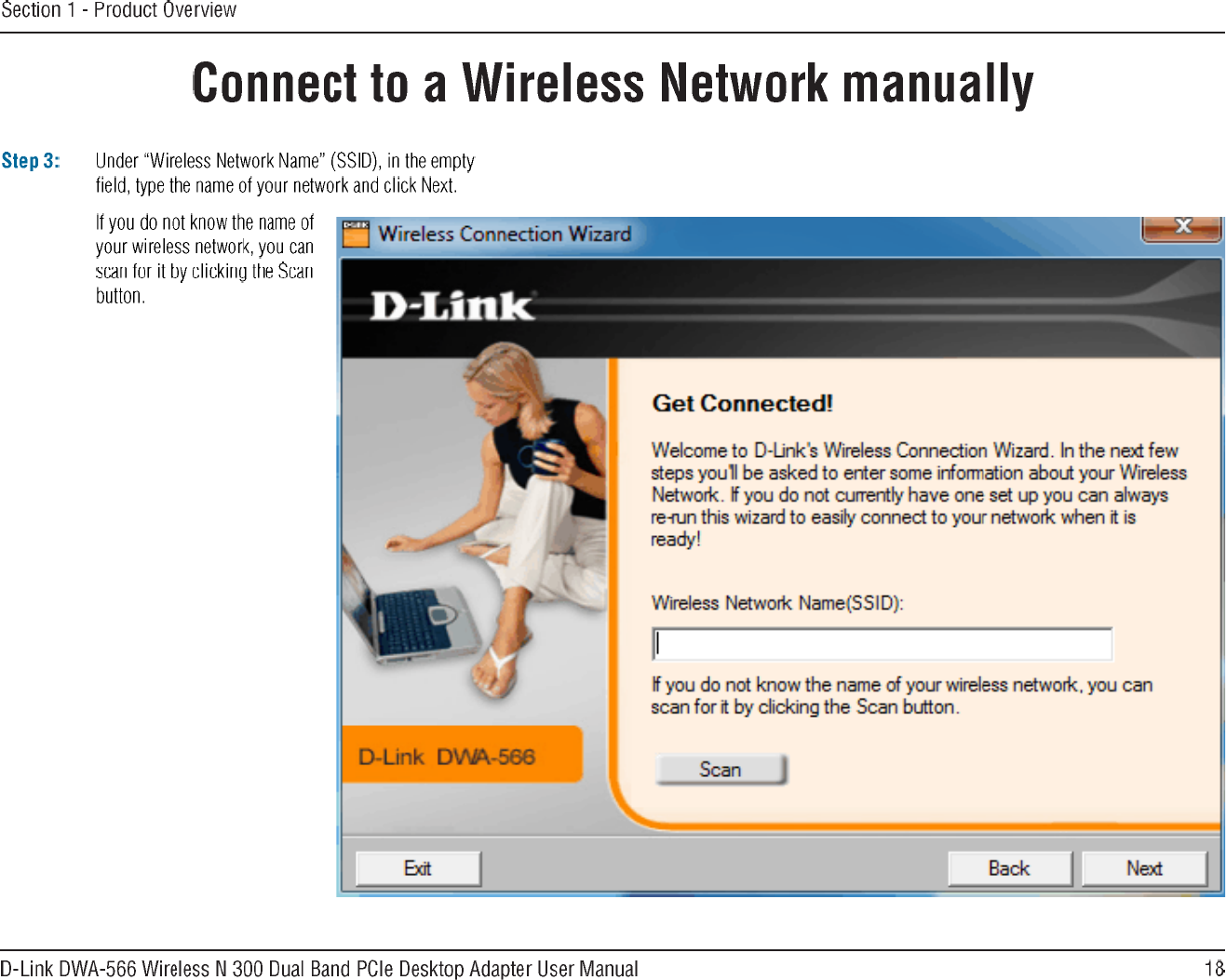
Task: Click the user manual footer title text
Action: click(x=319, y=969)
